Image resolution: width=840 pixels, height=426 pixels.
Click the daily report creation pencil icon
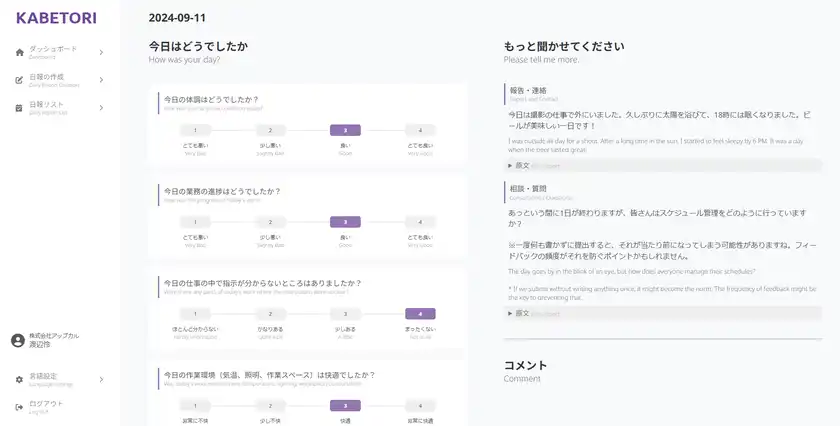coord(19,80)
